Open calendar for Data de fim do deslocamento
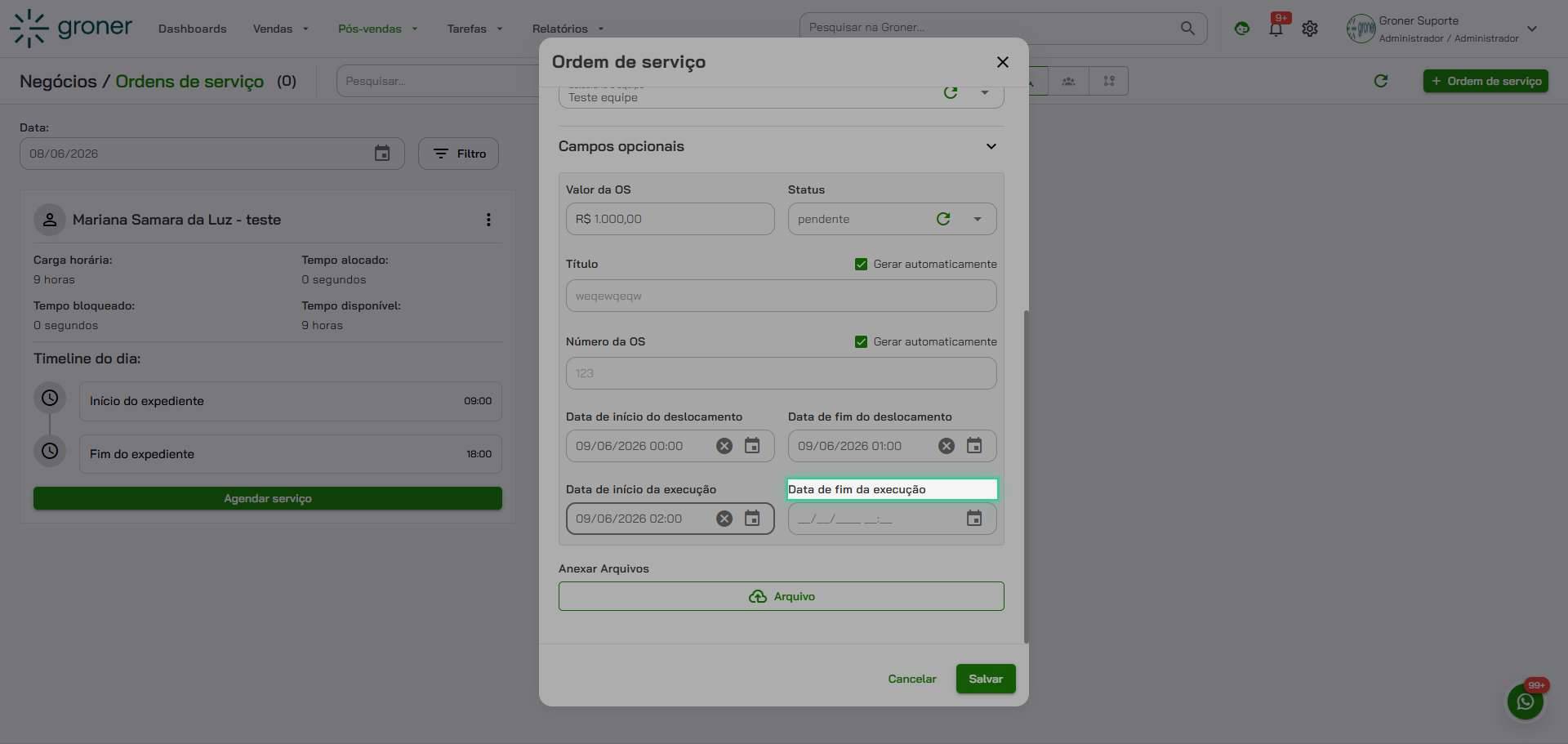 coord(974,446)
